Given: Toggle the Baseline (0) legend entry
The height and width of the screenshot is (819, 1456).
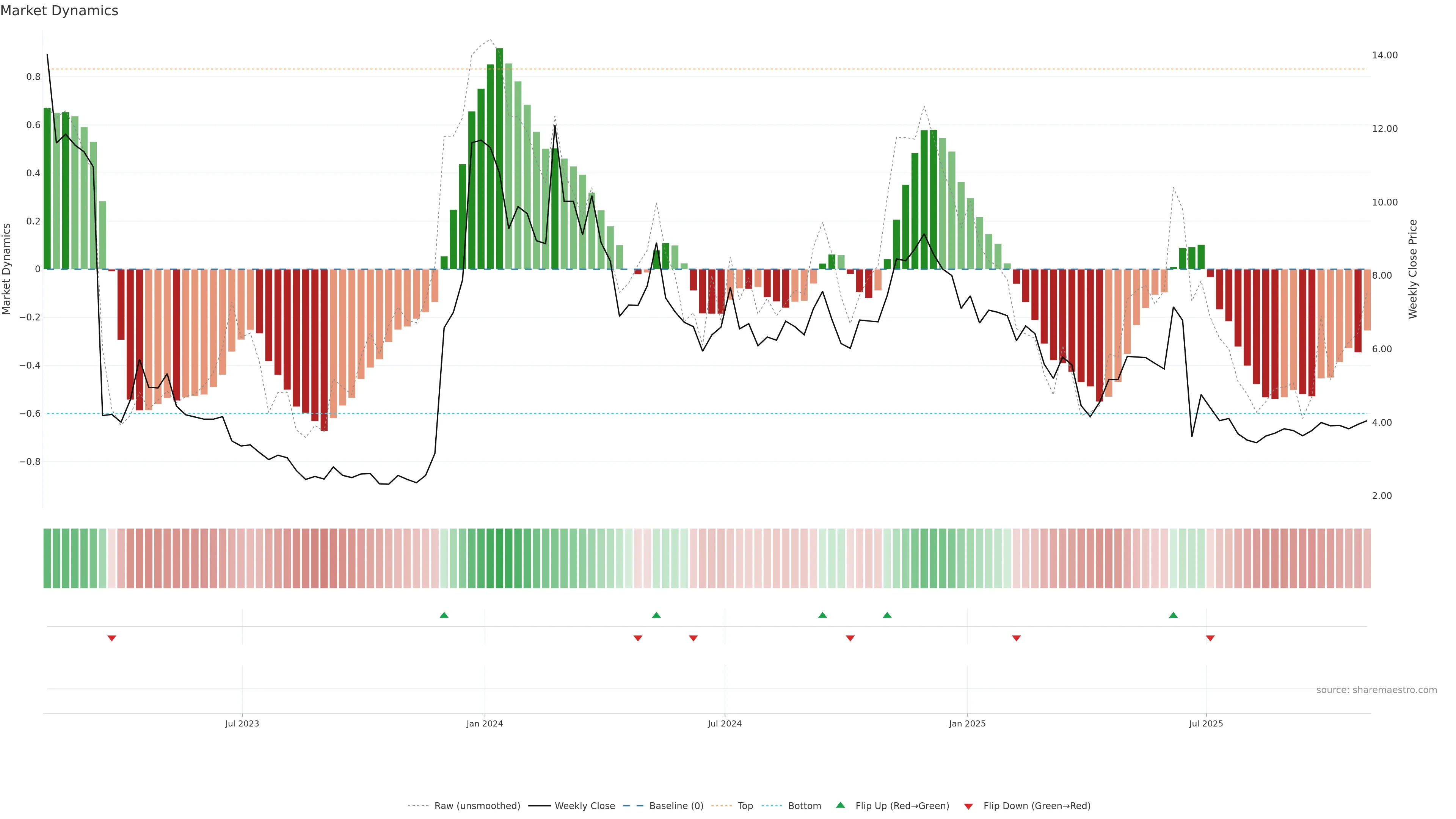Looking at the screenshot, I should (x=676, y=806).
